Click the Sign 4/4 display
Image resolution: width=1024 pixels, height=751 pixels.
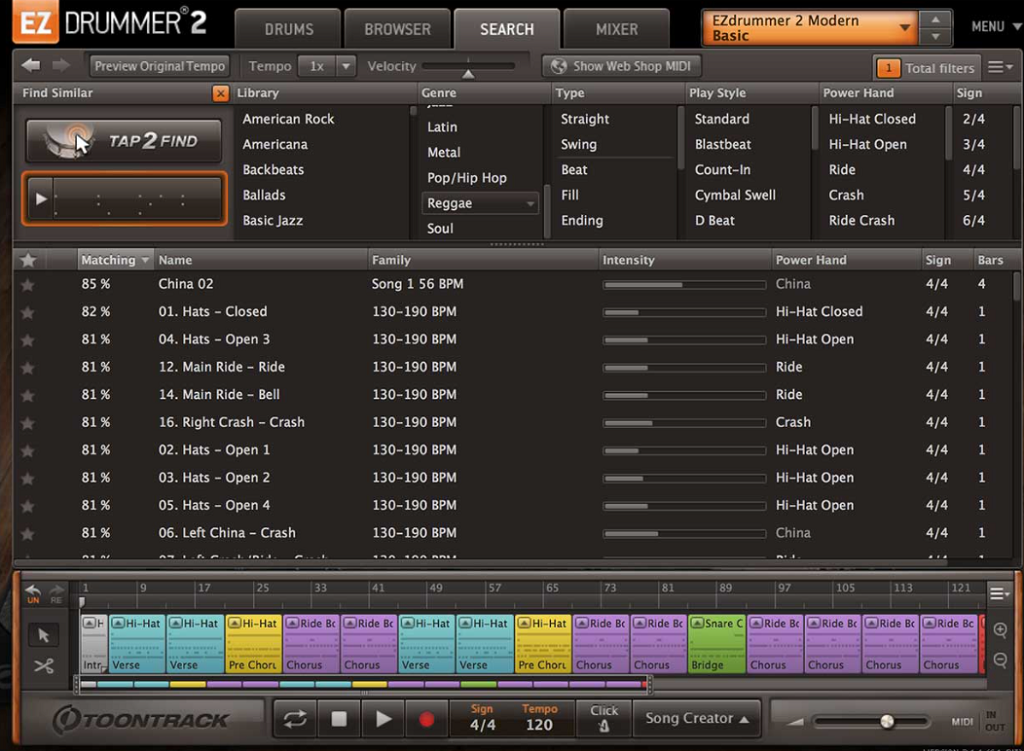click(483, 718)
